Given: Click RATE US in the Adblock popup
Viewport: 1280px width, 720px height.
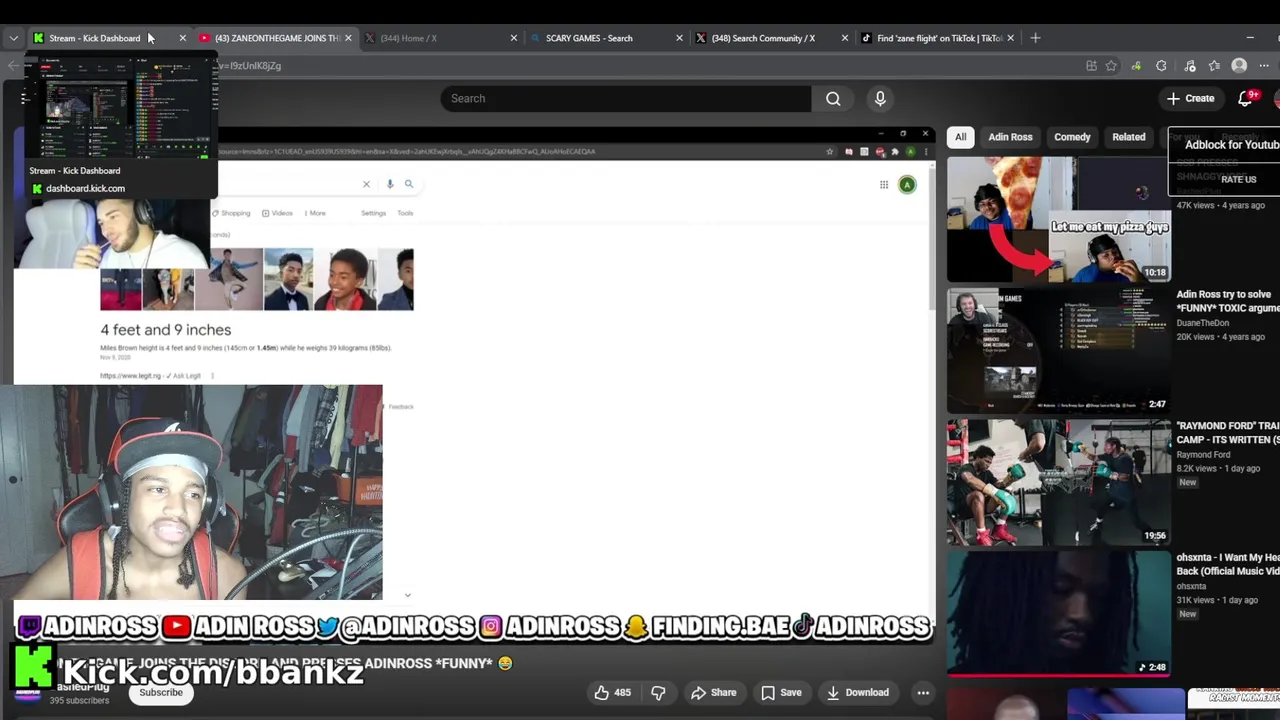Looking at the screenshot, I should pyautogui.click(x=1238, y=179).
